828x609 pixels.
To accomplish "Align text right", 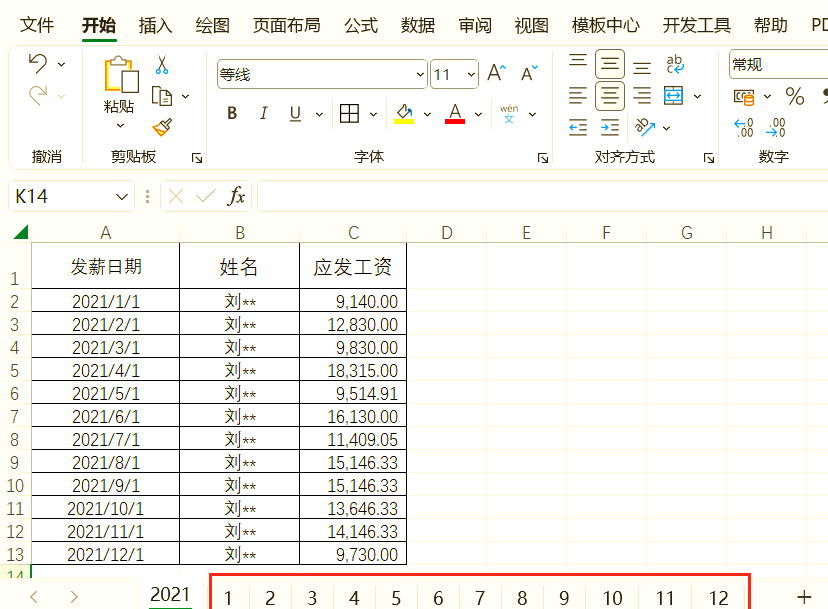I will (x=642, y=96).
